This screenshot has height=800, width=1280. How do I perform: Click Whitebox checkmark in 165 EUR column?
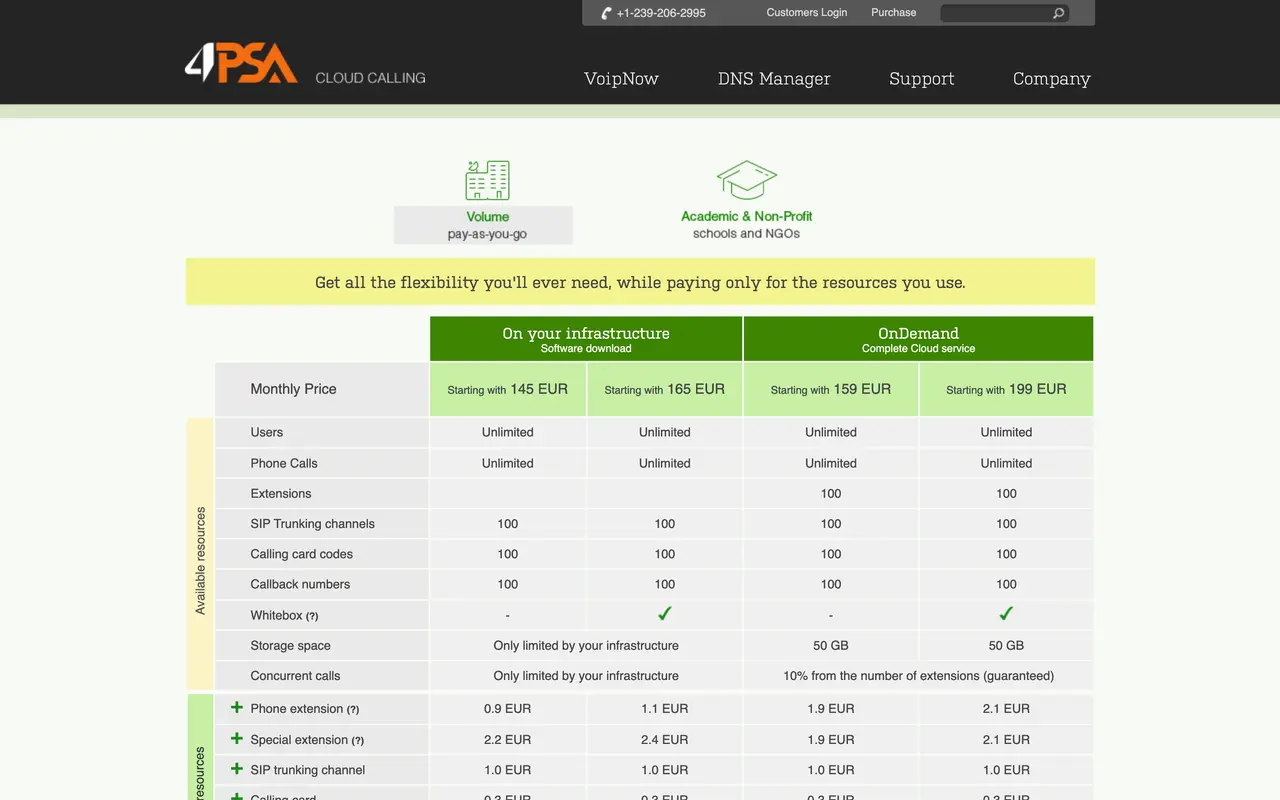coord(665,614)
